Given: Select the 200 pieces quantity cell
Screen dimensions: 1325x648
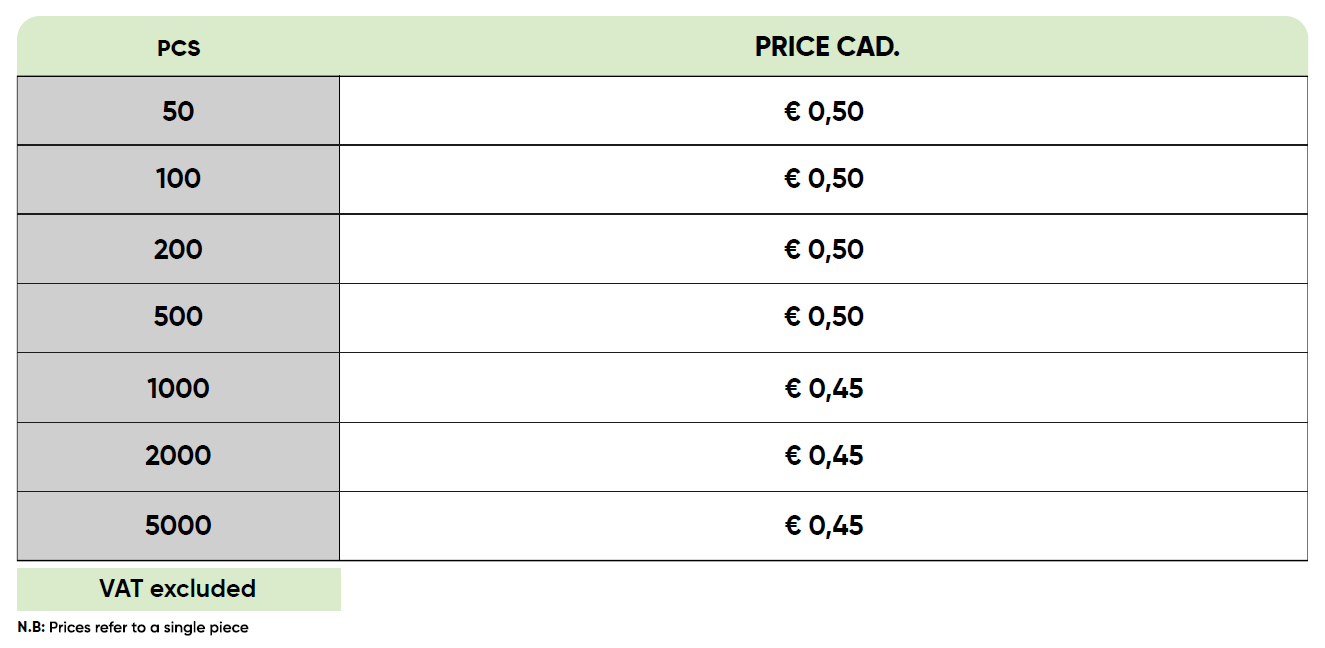Looking at the screenshot, I should pos(178,249).
